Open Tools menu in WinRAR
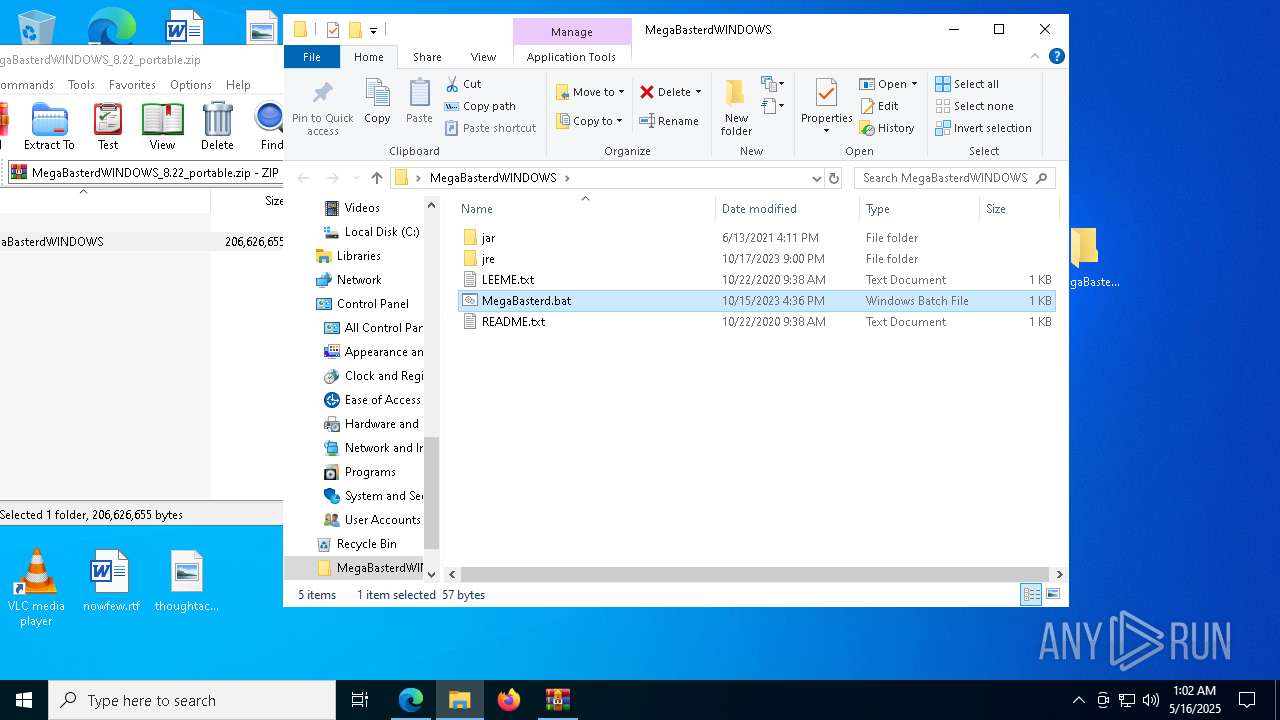The width and height of the screenshot is (1280, 720). 81,85
